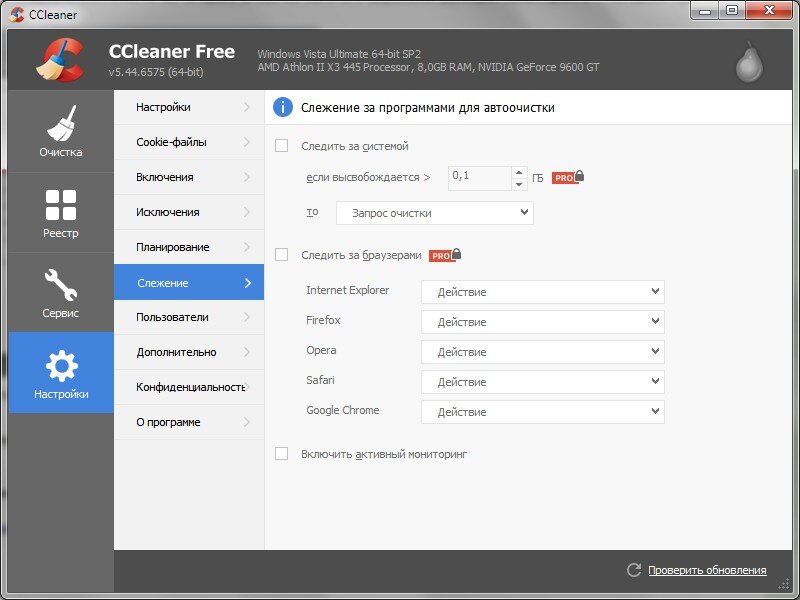Enable Следить за браузерами checkbox
The image size is (800, 600).
click(282, 255)
